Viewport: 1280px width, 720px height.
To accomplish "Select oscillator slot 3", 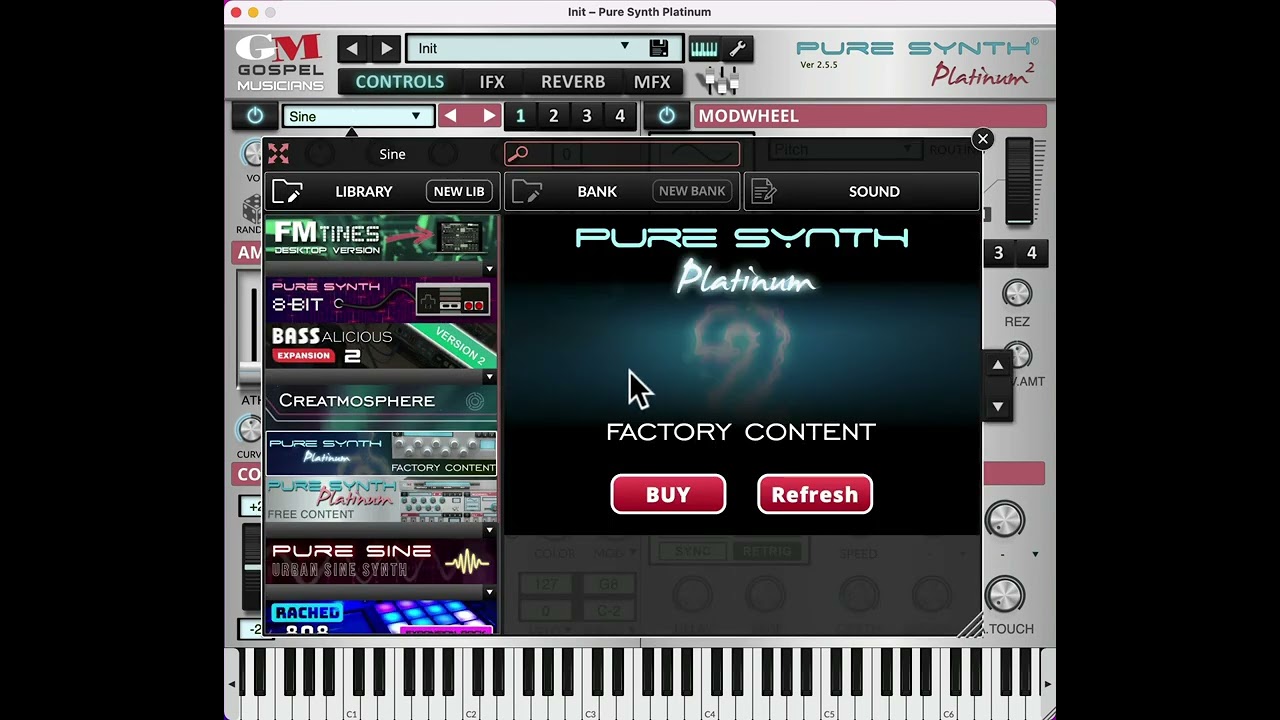I will [587, 116].
